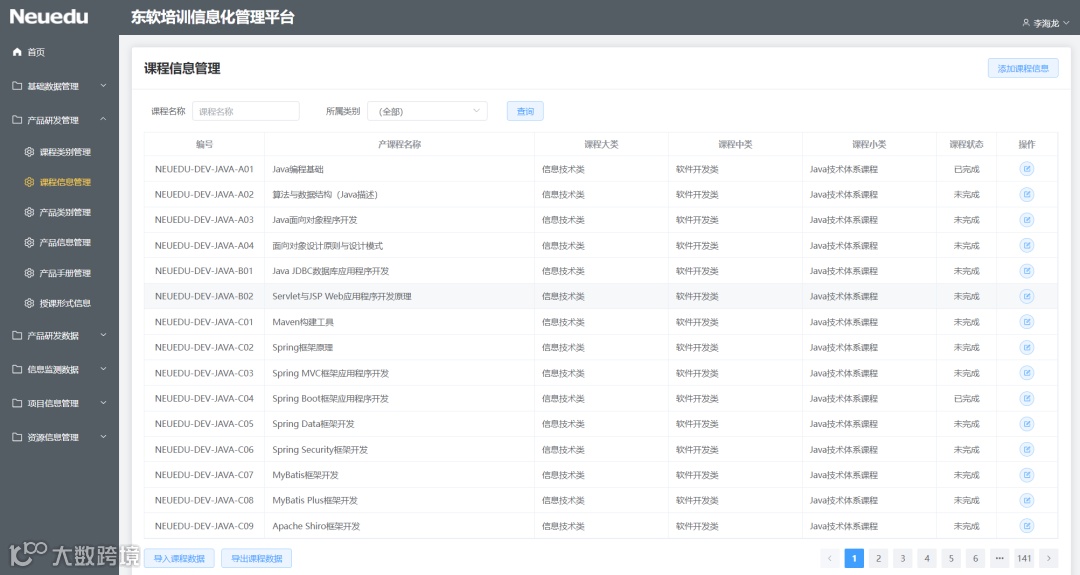Expand the 信息监测数据 sidebar menu
Viewport: 1080px width, 575px height.
pyautogui.click(x=59, y=369)
